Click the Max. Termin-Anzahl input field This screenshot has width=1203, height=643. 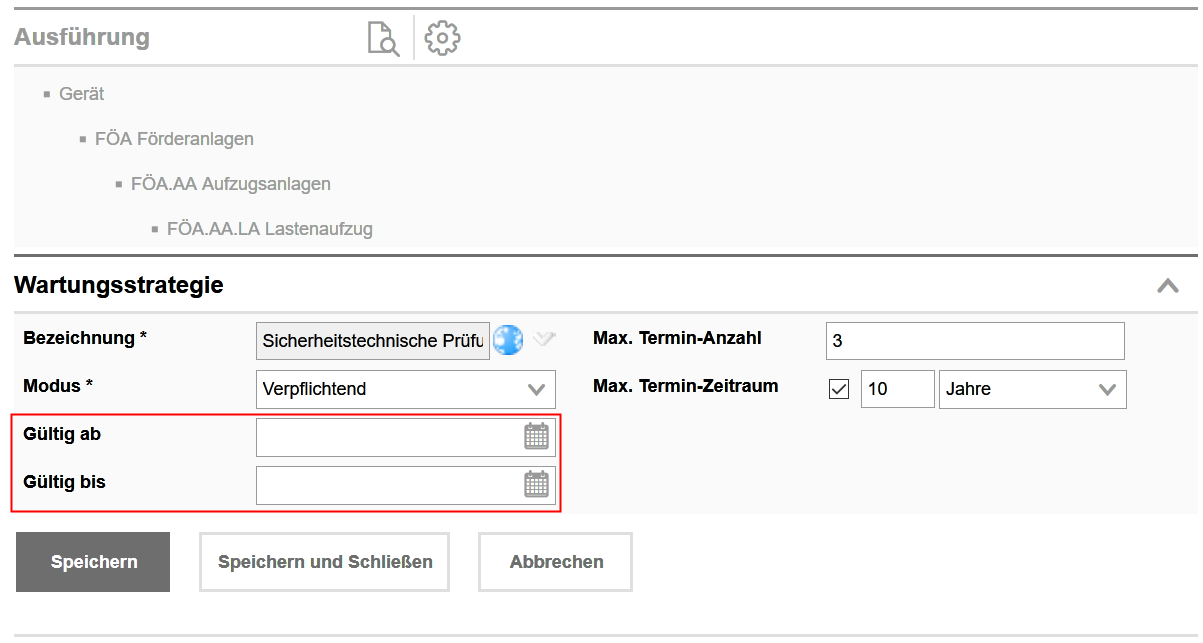(974, 341)
